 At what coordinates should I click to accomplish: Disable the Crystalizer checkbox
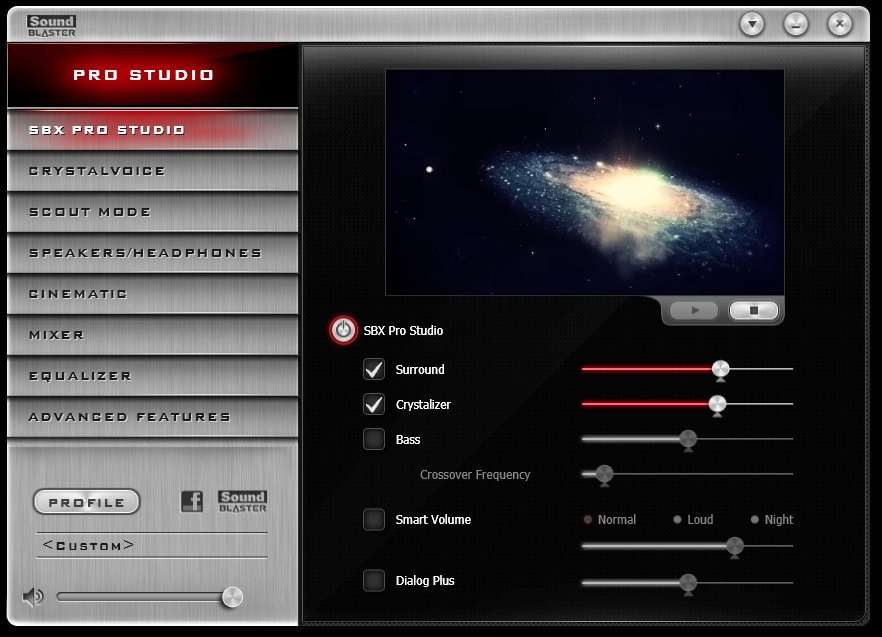(374, 405)
